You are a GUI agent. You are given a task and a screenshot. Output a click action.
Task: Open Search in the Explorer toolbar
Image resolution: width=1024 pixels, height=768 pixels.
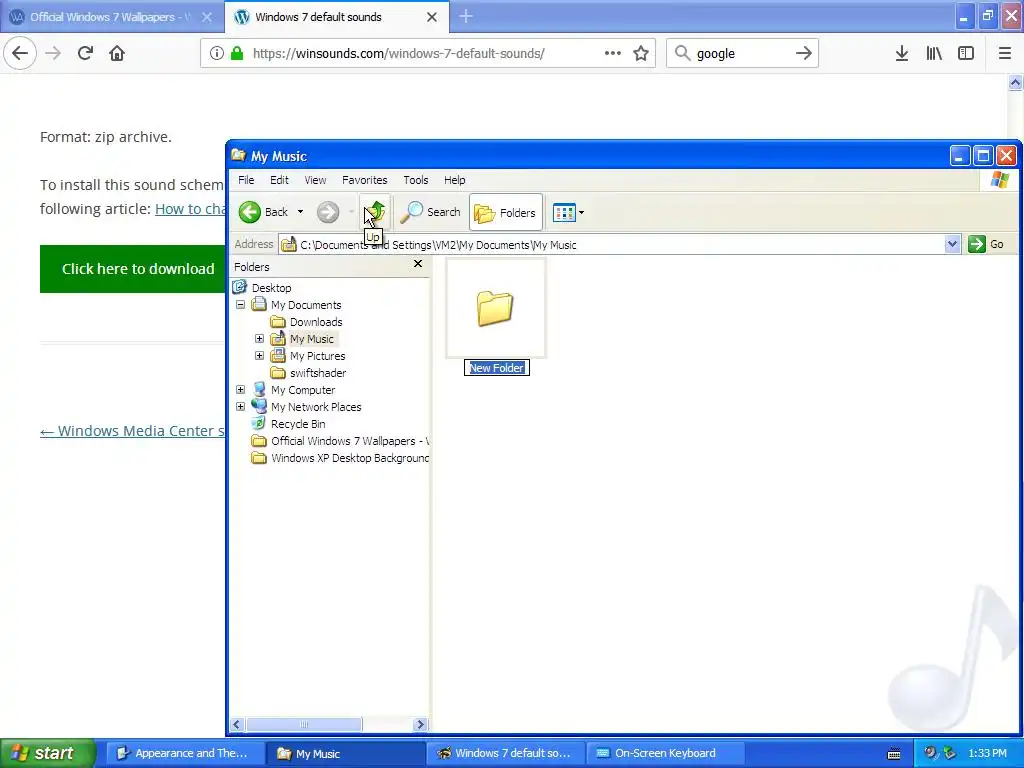tap(430, 212)
